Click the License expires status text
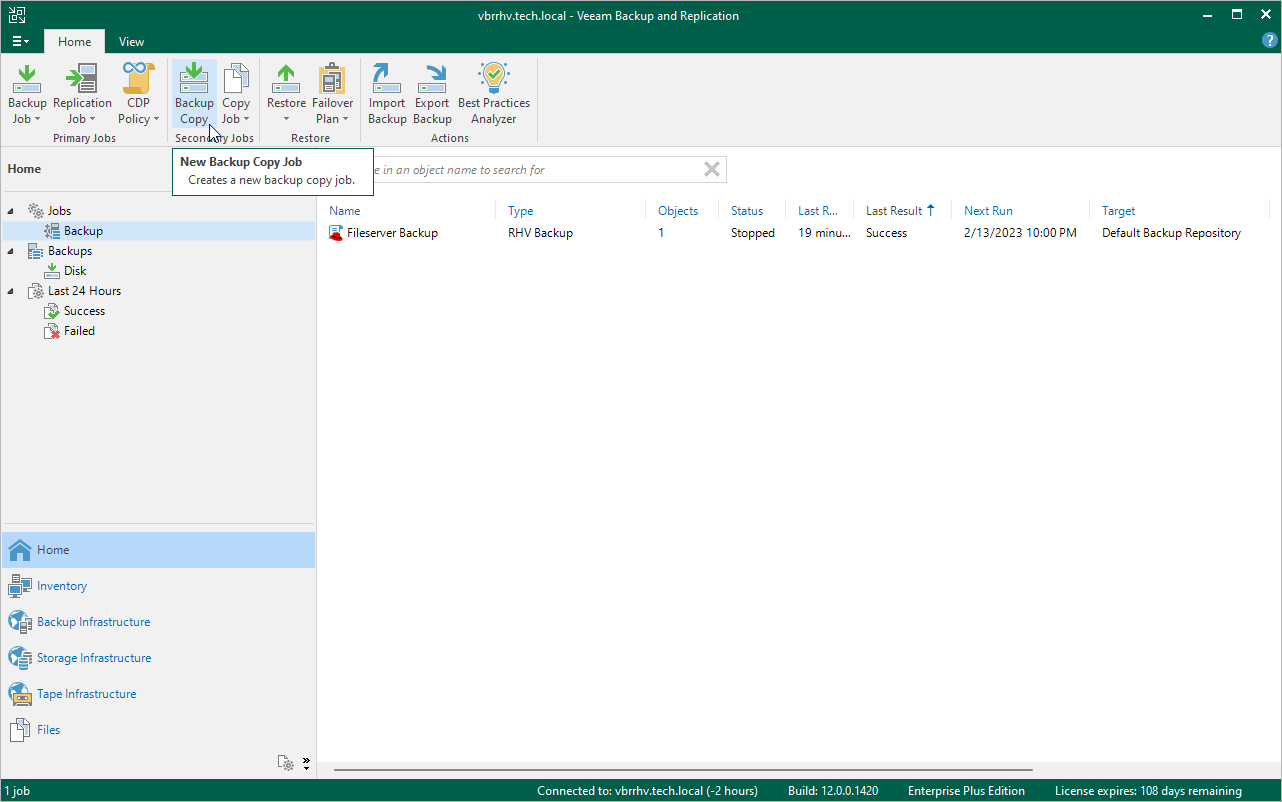 tap(1148, 791)
